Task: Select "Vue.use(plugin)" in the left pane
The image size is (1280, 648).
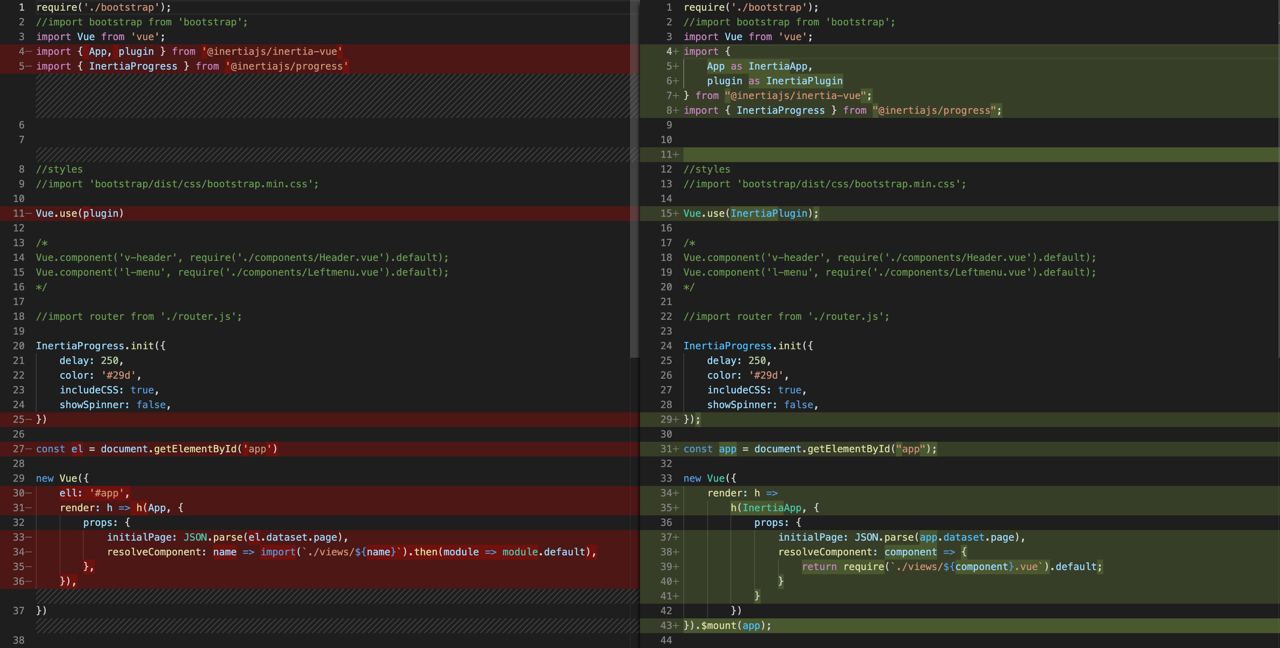Action: pyautogui.click(x=80, y=213)
